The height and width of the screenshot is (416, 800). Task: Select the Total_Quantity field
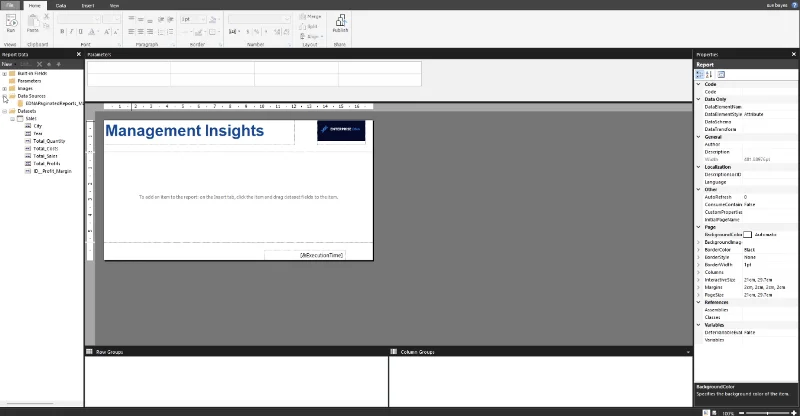(x=49, y=141)
